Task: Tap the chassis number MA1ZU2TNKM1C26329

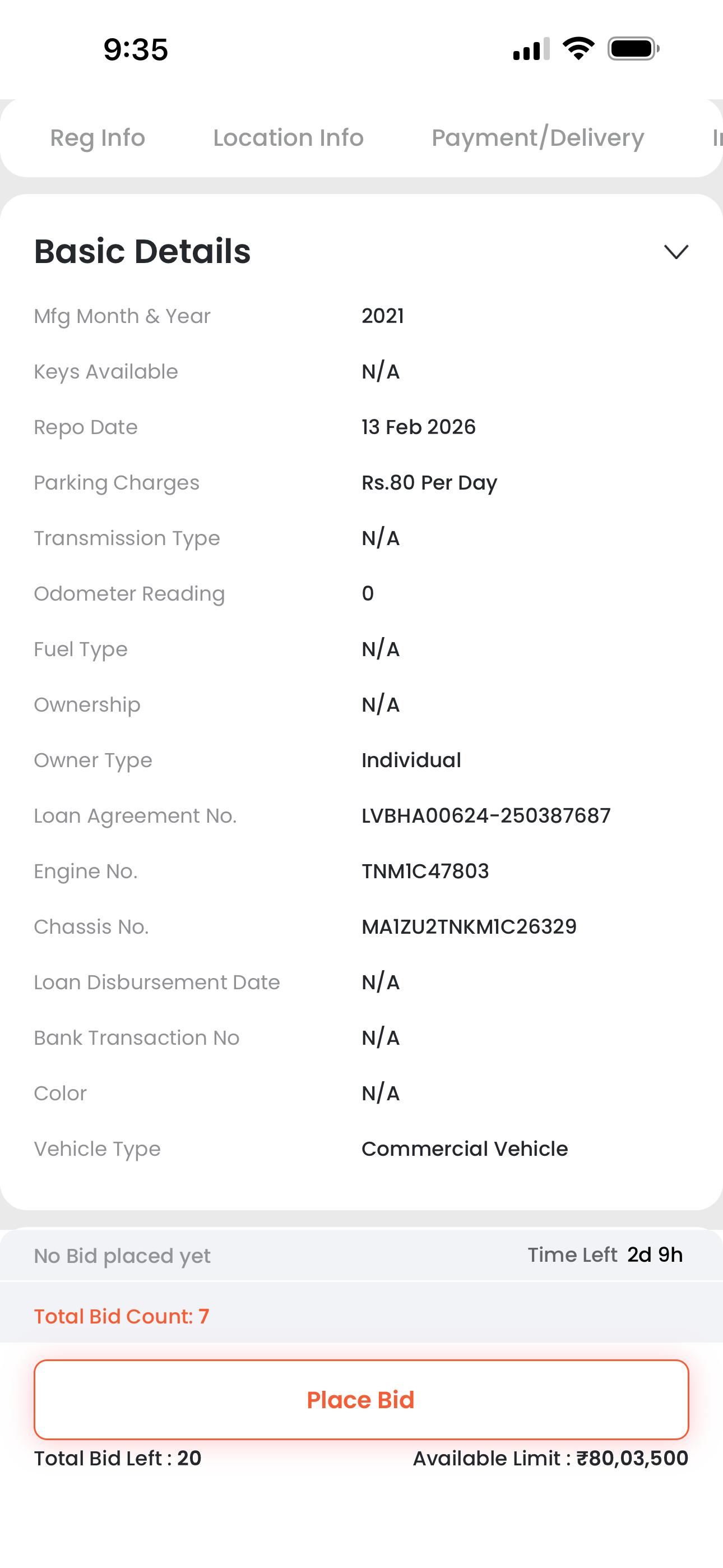Action: pos(469,926)
